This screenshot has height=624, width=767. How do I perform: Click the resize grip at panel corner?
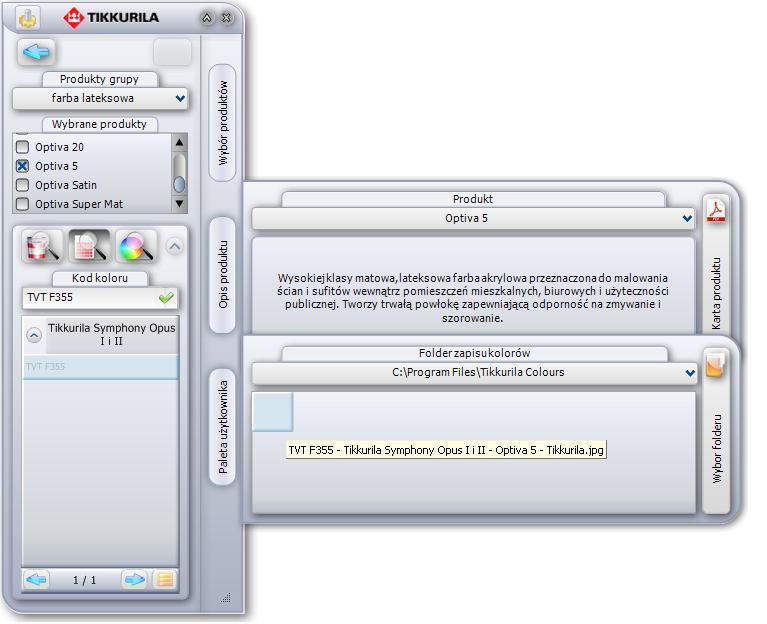(226, 597)
